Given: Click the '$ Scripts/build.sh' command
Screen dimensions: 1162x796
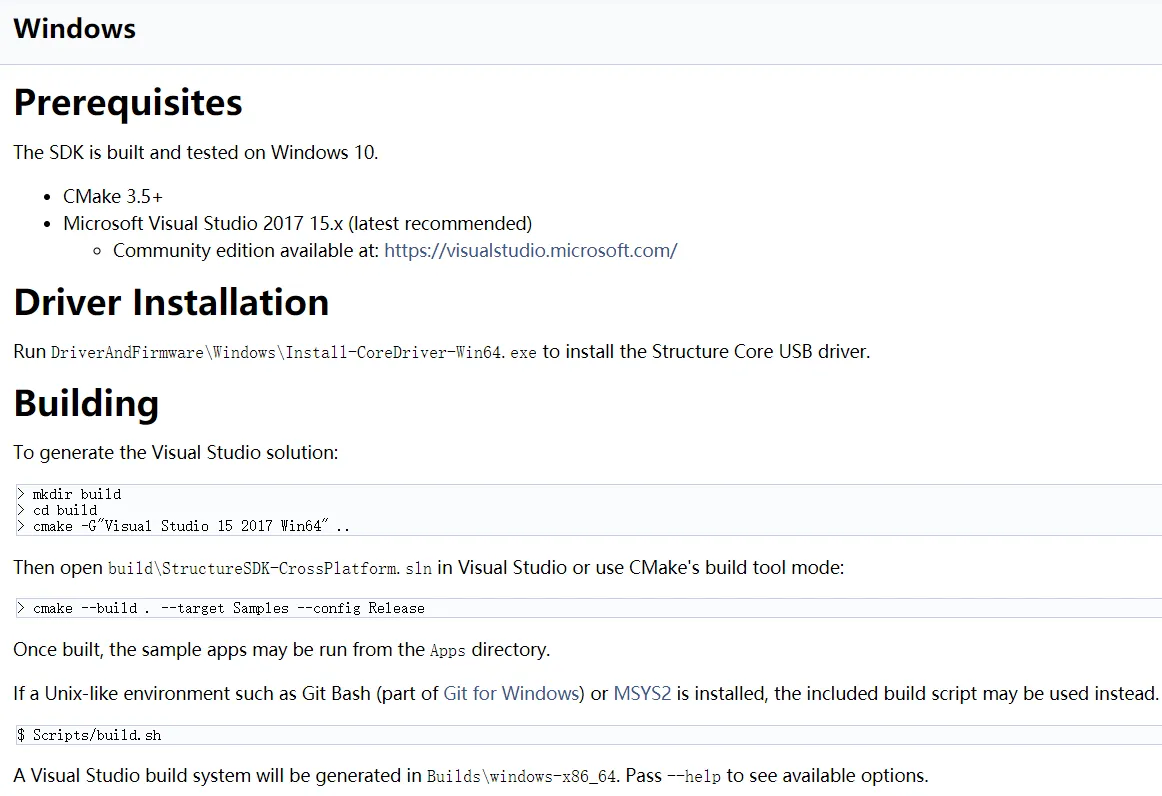Looking at the screenshot, I should 89,735.
